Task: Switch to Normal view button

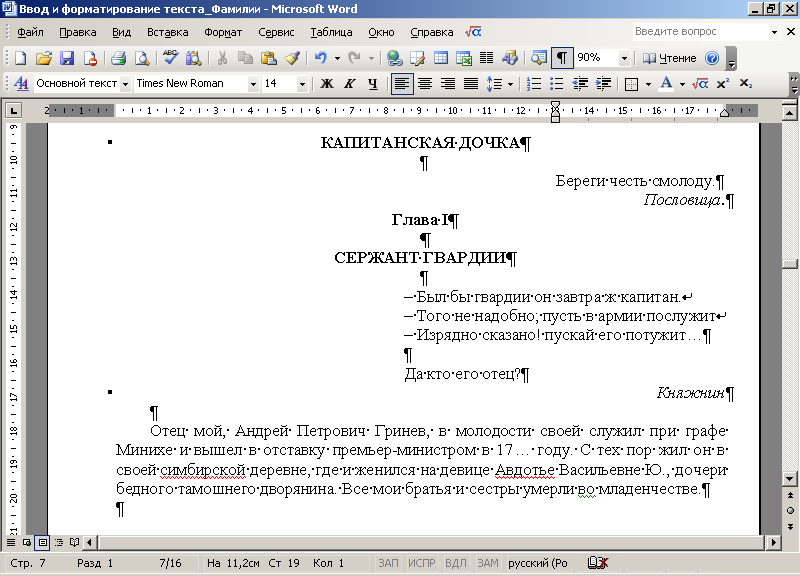Action: [11, 542]
